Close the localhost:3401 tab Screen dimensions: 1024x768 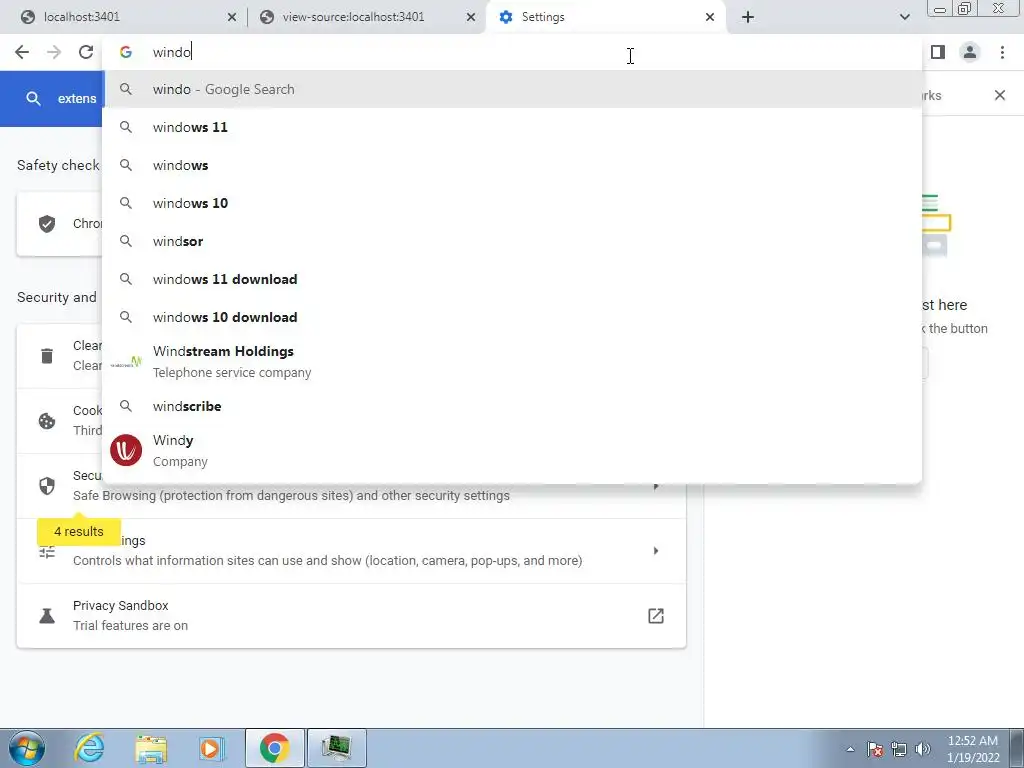232,17
